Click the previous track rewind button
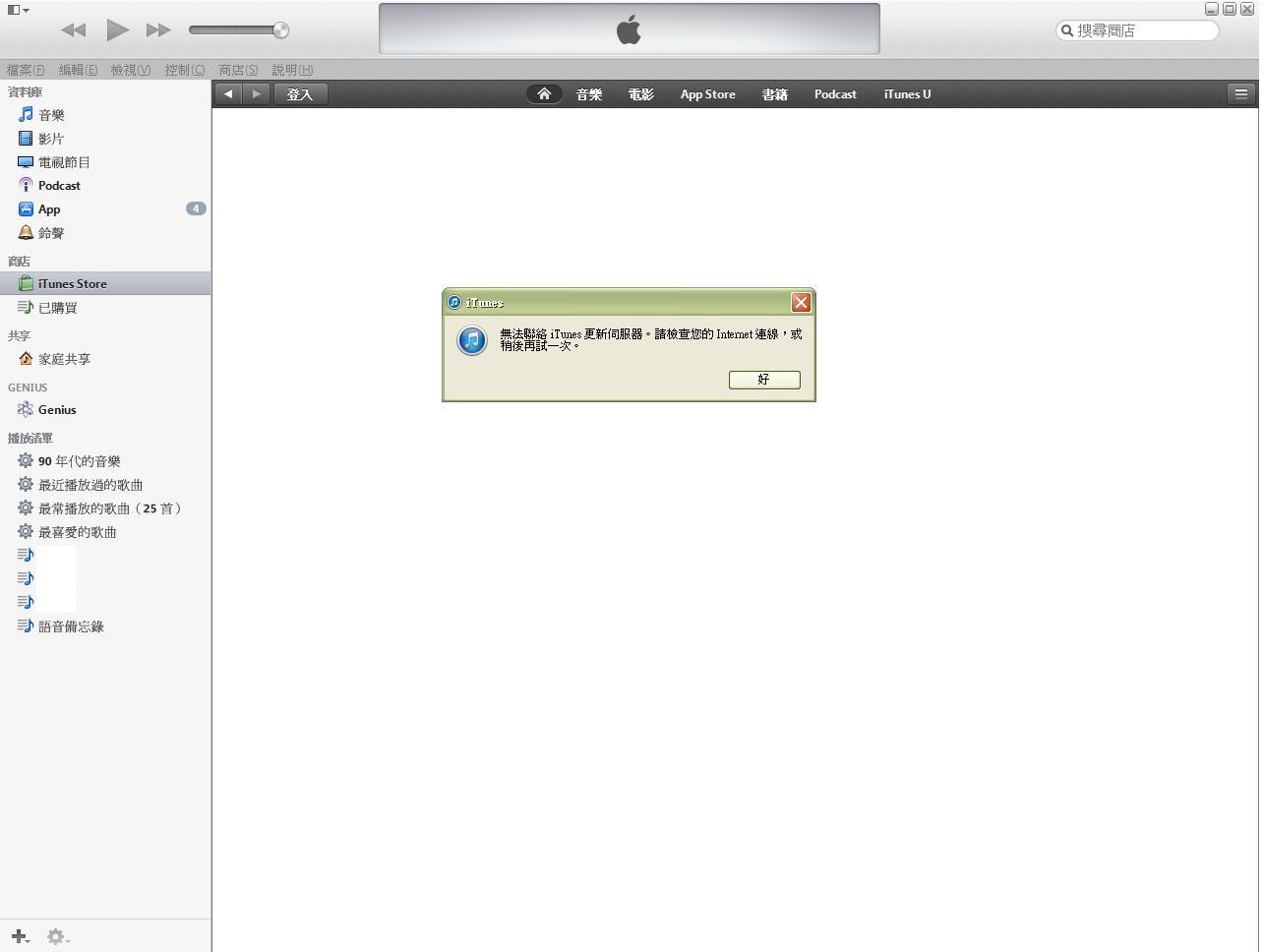Image resolution: width=1264 pixels, height=952 pixels. click(x=73, y=30)
